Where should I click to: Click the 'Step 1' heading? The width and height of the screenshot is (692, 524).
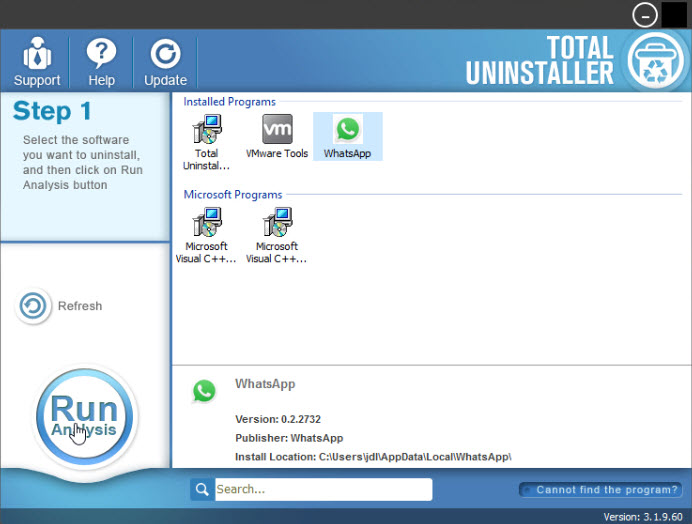pyautogui.click(x=52, y=111)
